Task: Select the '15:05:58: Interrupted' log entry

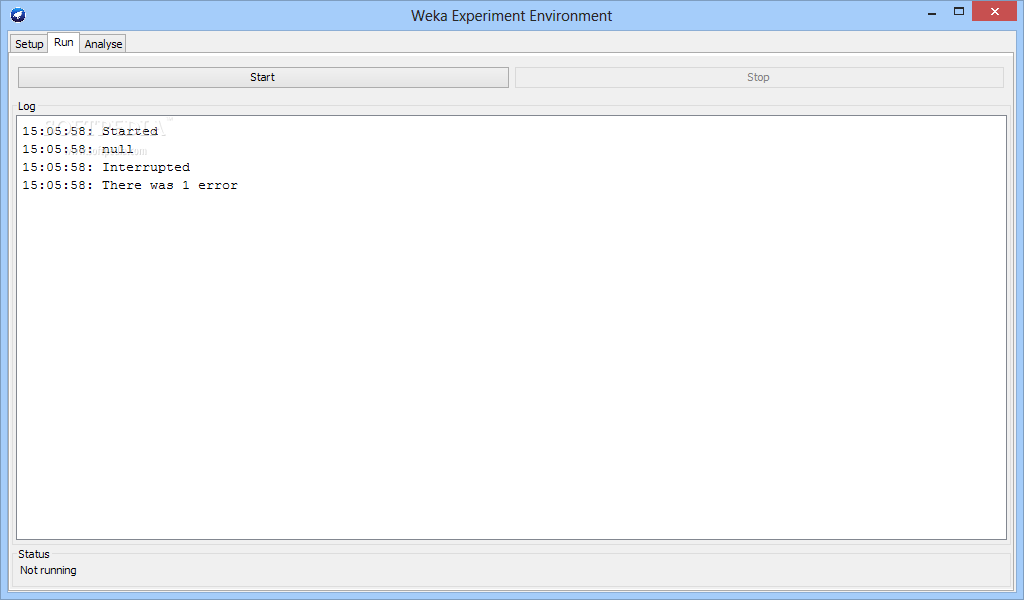Action: [x=106, y=167]
